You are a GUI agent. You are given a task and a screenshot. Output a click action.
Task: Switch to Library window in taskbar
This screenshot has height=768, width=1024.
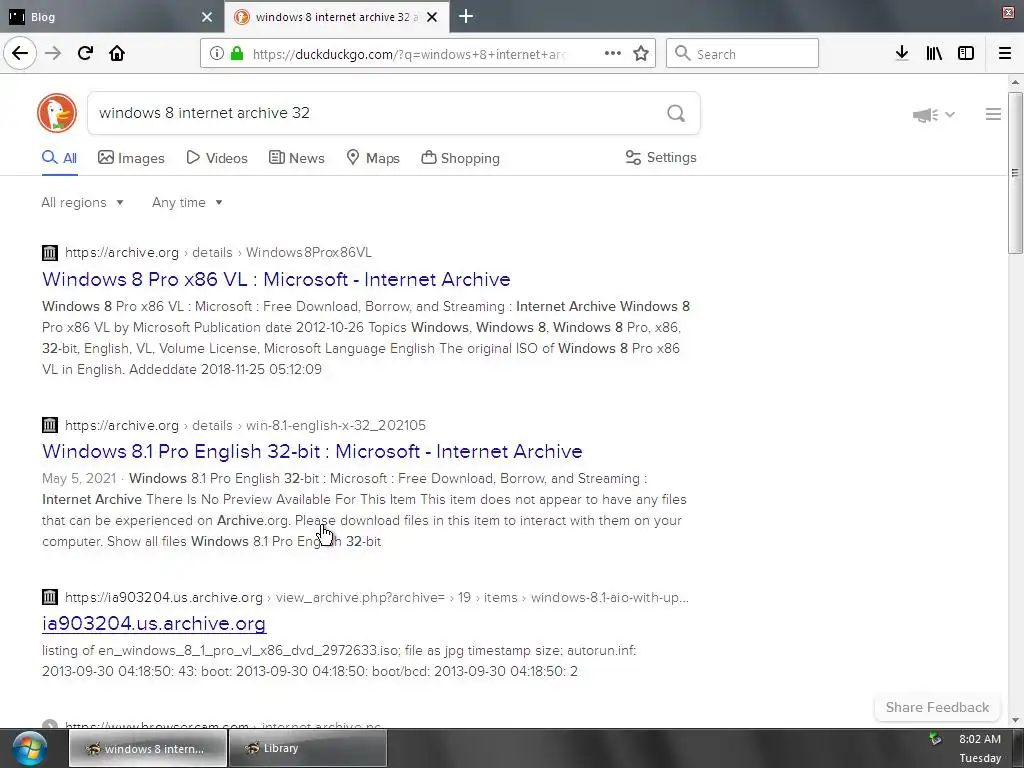point(308,748)
